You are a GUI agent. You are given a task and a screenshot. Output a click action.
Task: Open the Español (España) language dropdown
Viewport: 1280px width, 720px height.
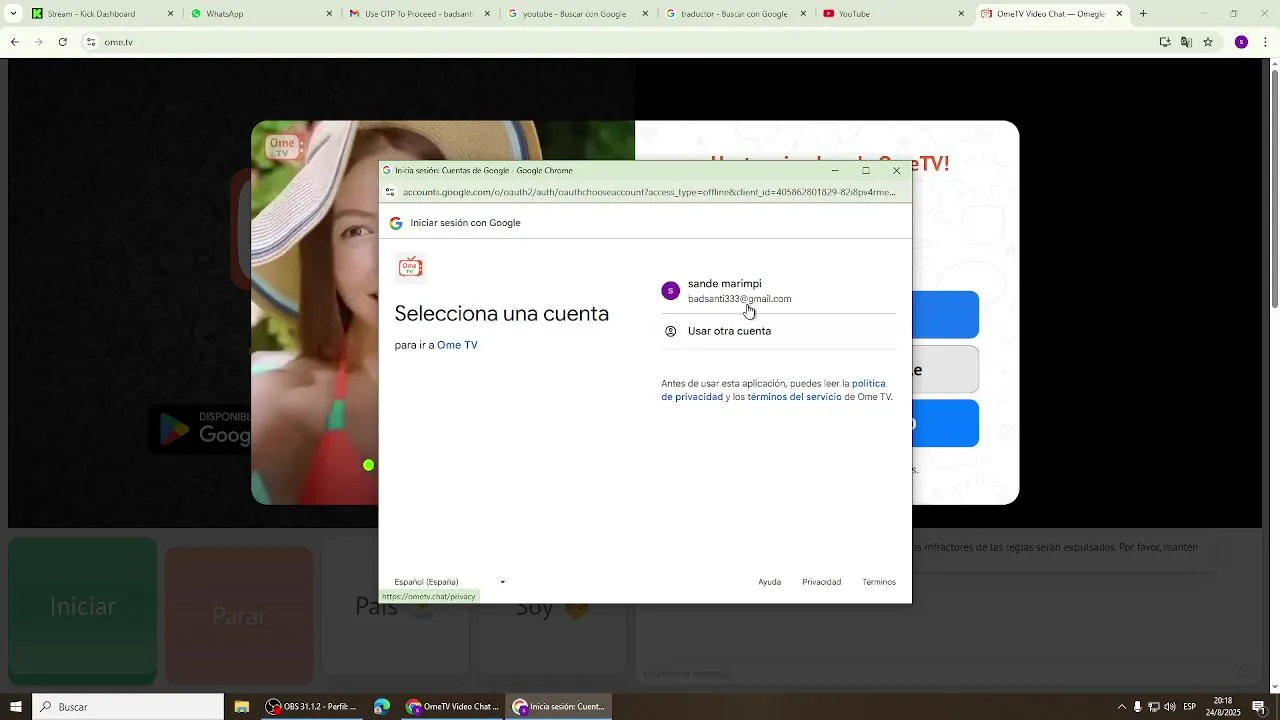(449, 582)
